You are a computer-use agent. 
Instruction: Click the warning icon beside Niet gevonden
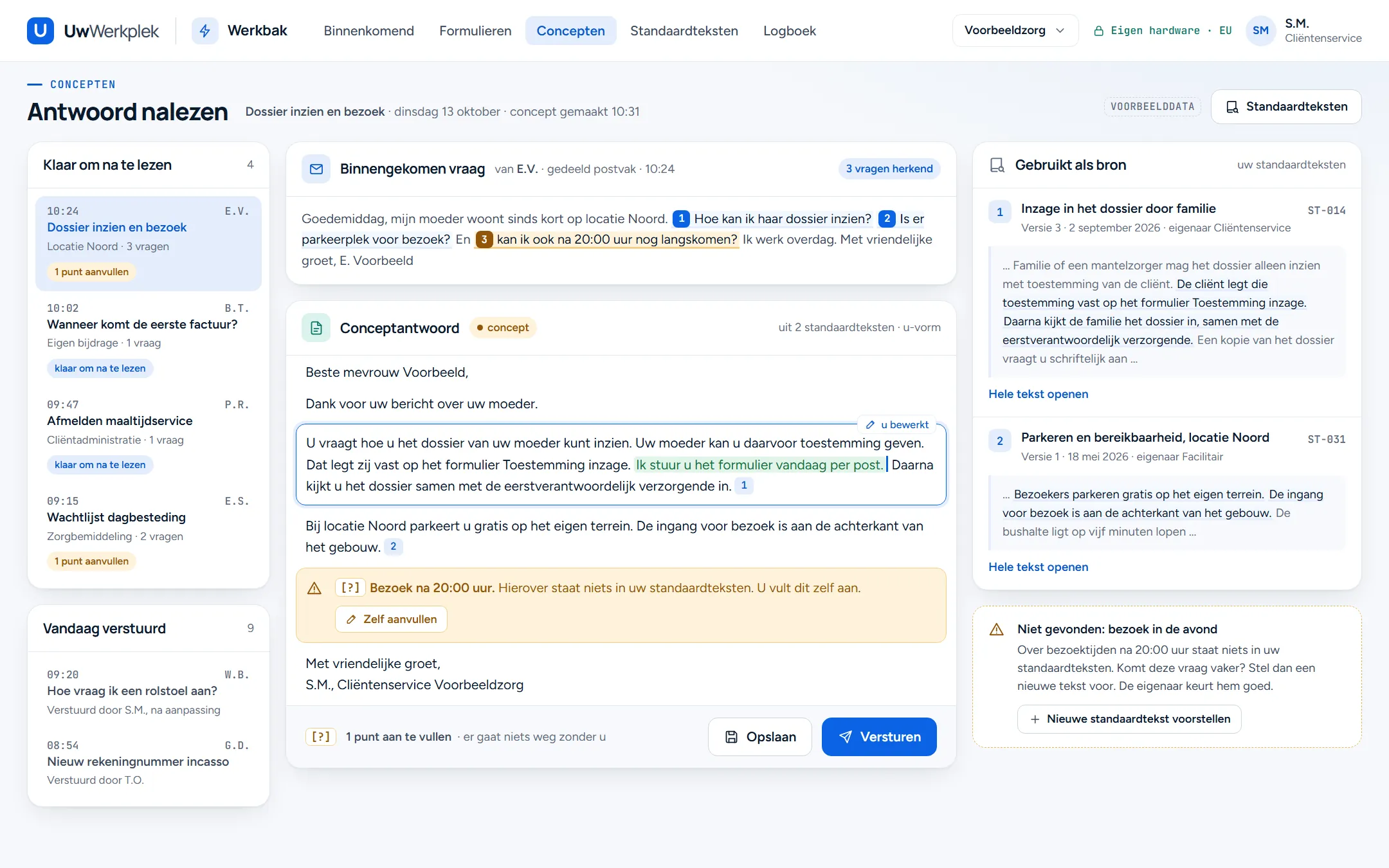pos(997,629)
